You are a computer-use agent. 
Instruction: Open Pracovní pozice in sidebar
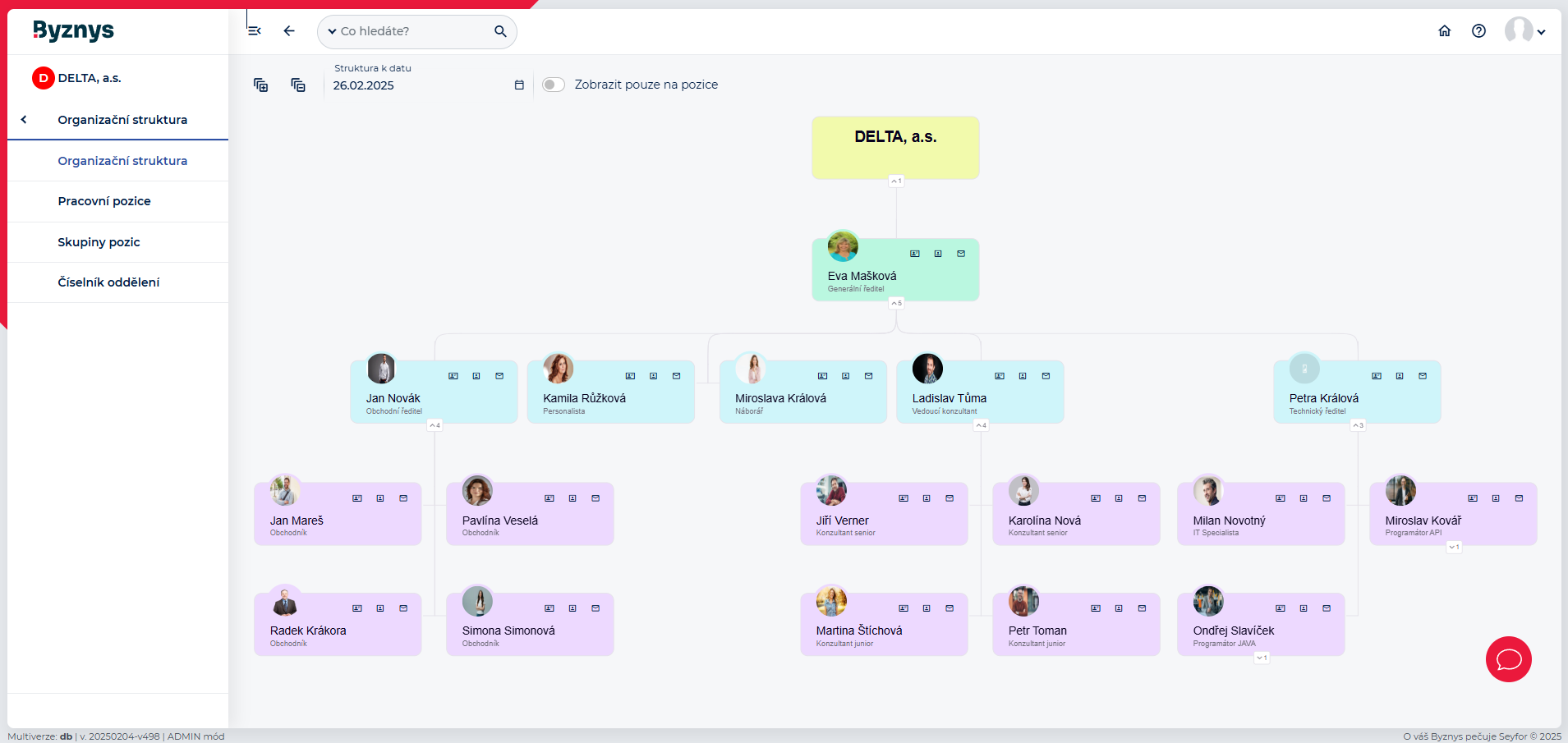pyautogui.click(x=104, y=201)
